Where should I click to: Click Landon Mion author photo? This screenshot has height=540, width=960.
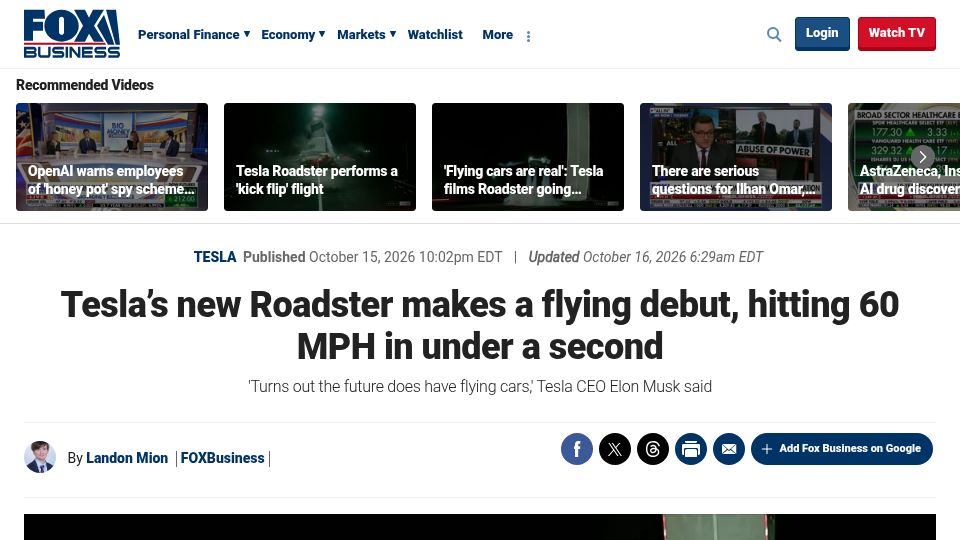tap(40, 457)
